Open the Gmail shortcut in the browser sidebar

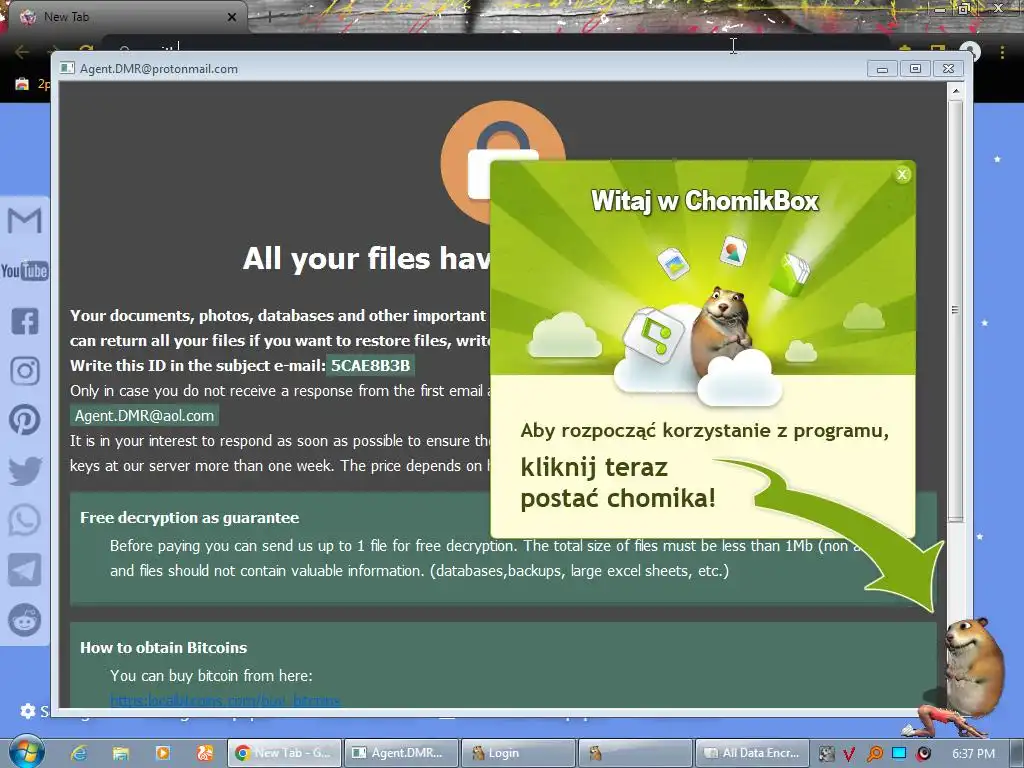pos(24,220)
